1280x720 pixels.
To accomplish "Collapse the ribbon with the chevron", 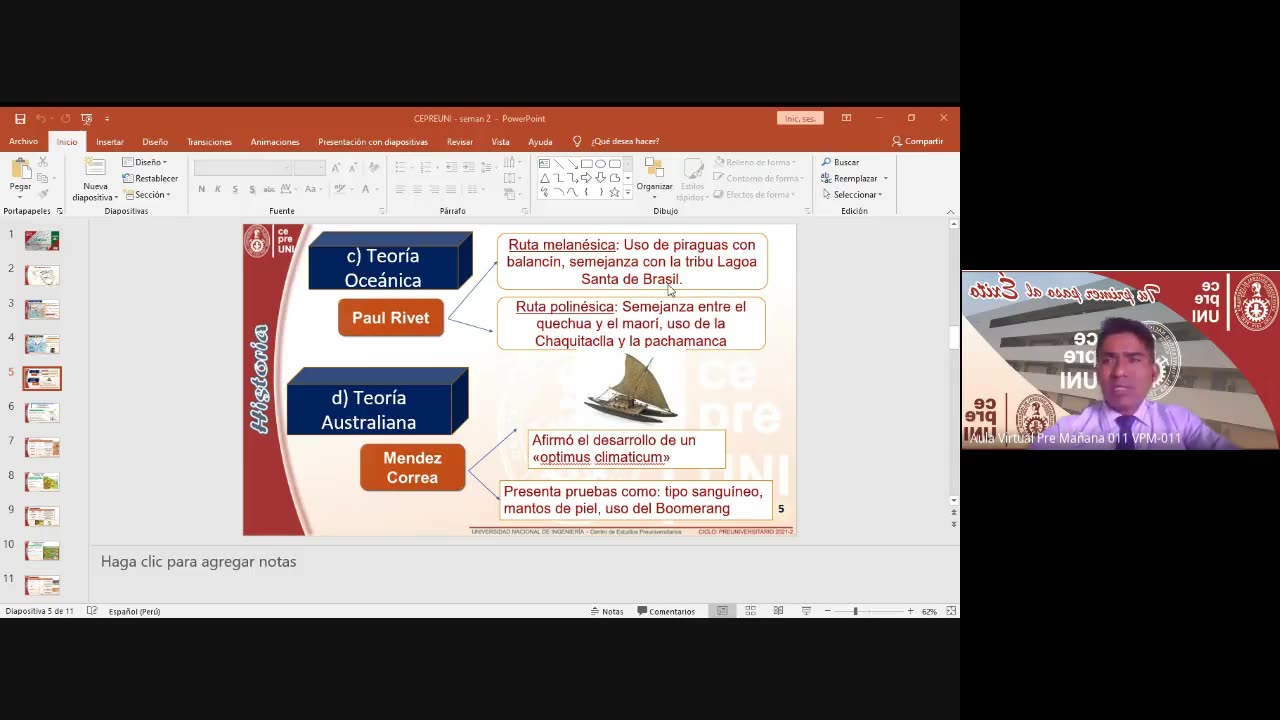I will click(950, 211).
